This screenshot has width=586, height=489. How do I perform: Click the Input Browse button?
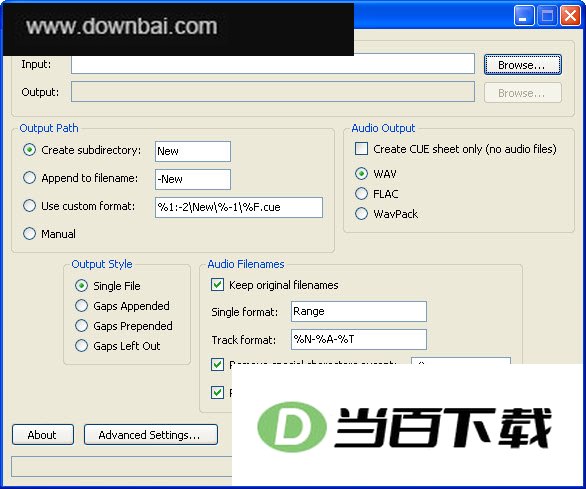[x=522, y=65]
